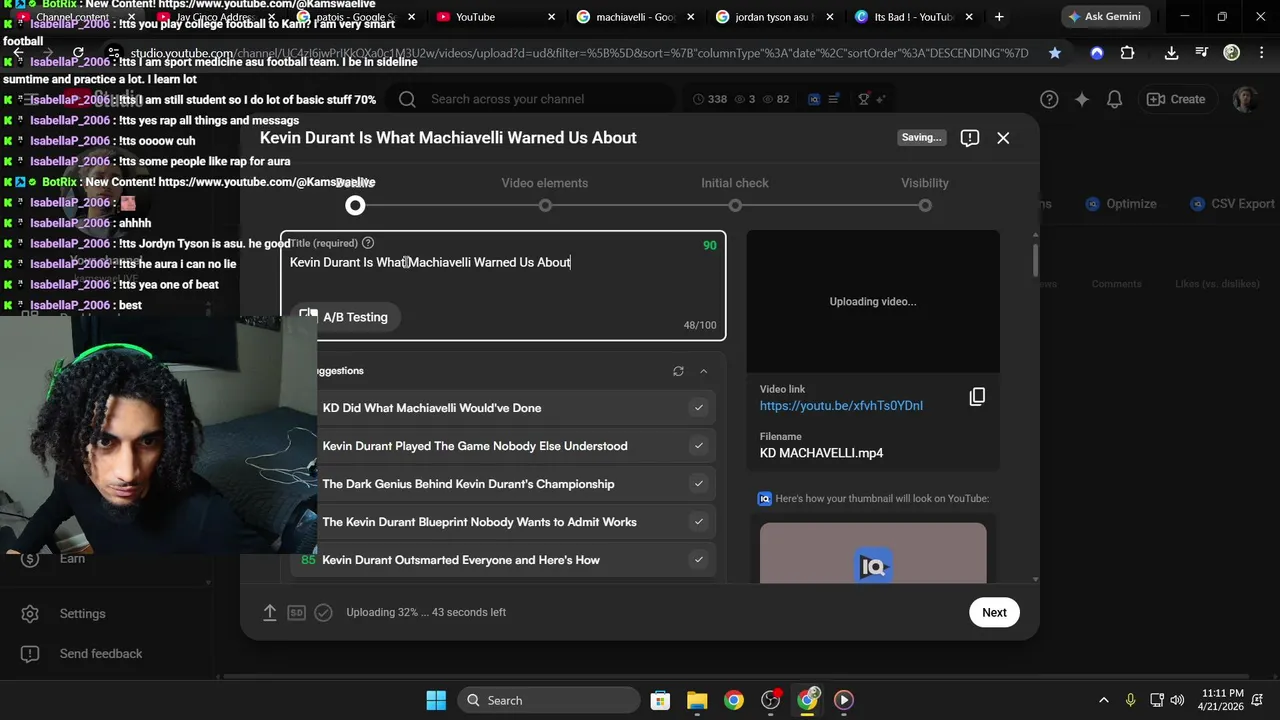Refresh the title suggestions
Viewport: 1280px width, 720px height.
pyautogui.click(x=678, y=371)
